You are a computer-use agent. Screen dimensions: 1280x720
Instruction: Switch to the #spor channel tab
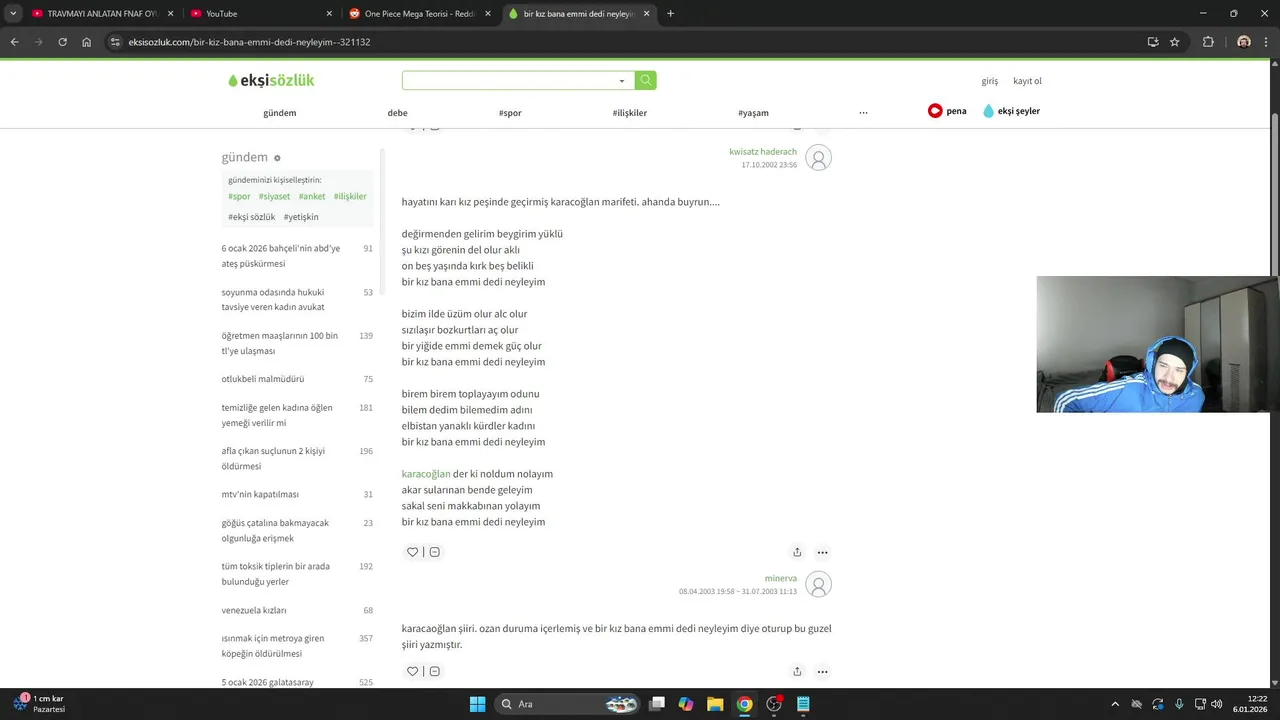tap(510, 113)
